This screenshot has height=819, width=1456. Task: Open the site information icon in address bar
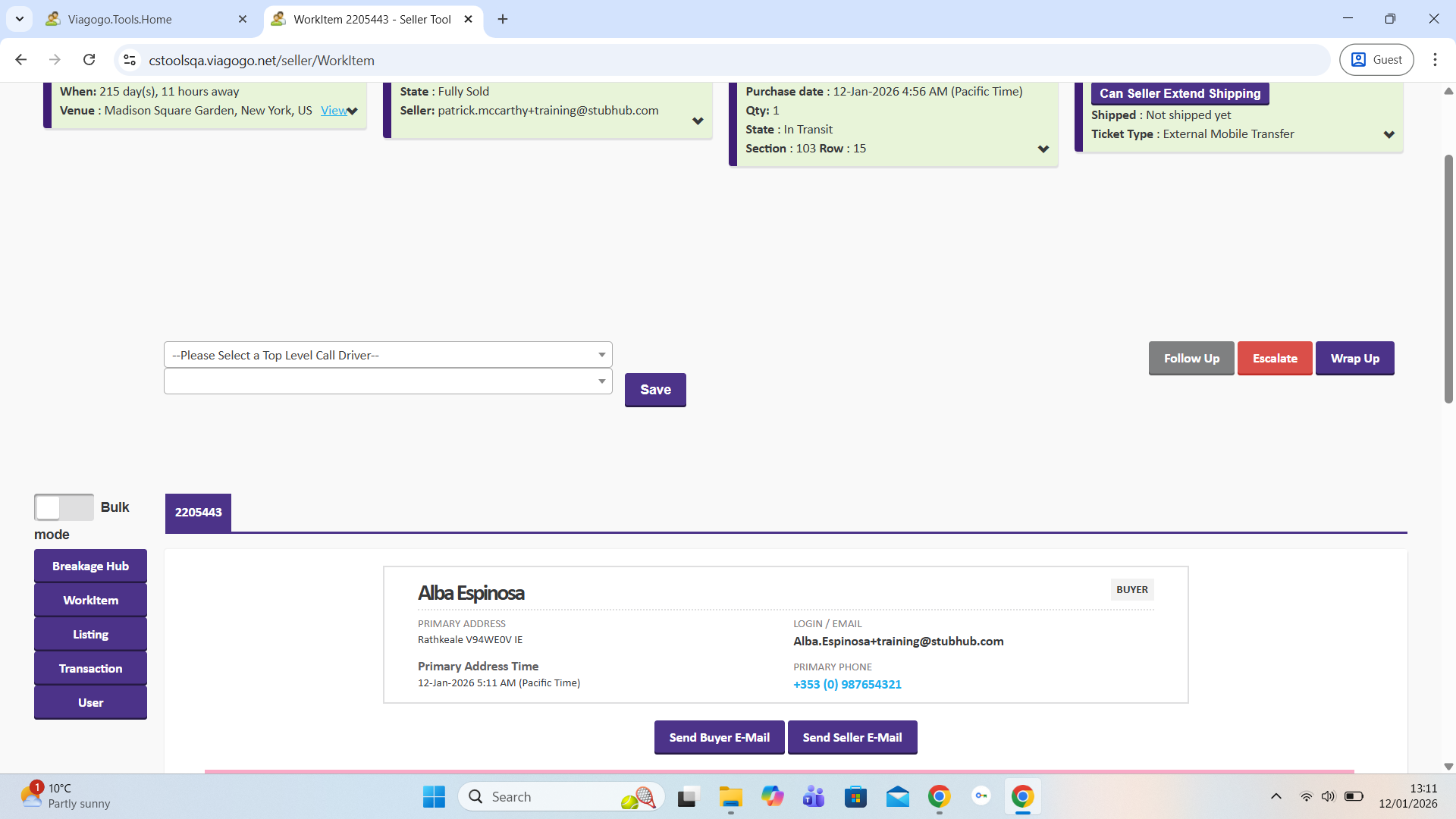pyautogui.click(x=130, y=60)
